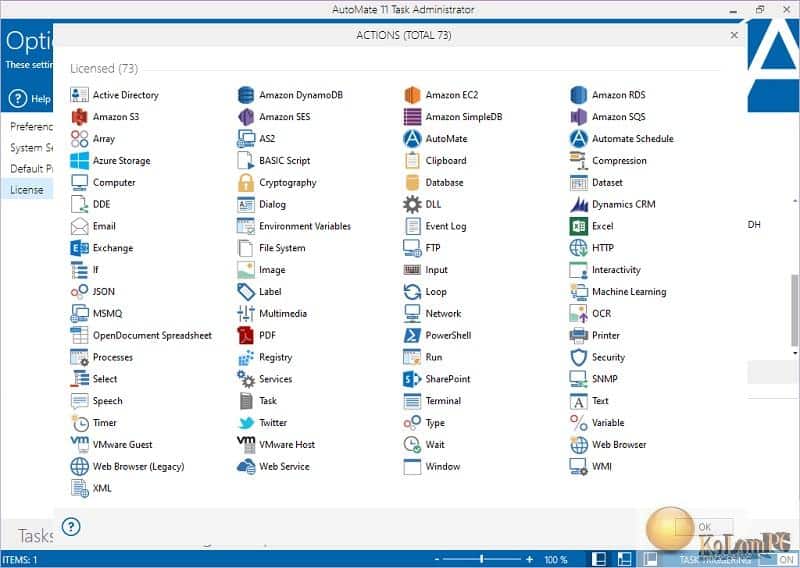Click the File System label
800x568 pixels.
point(282,248)
